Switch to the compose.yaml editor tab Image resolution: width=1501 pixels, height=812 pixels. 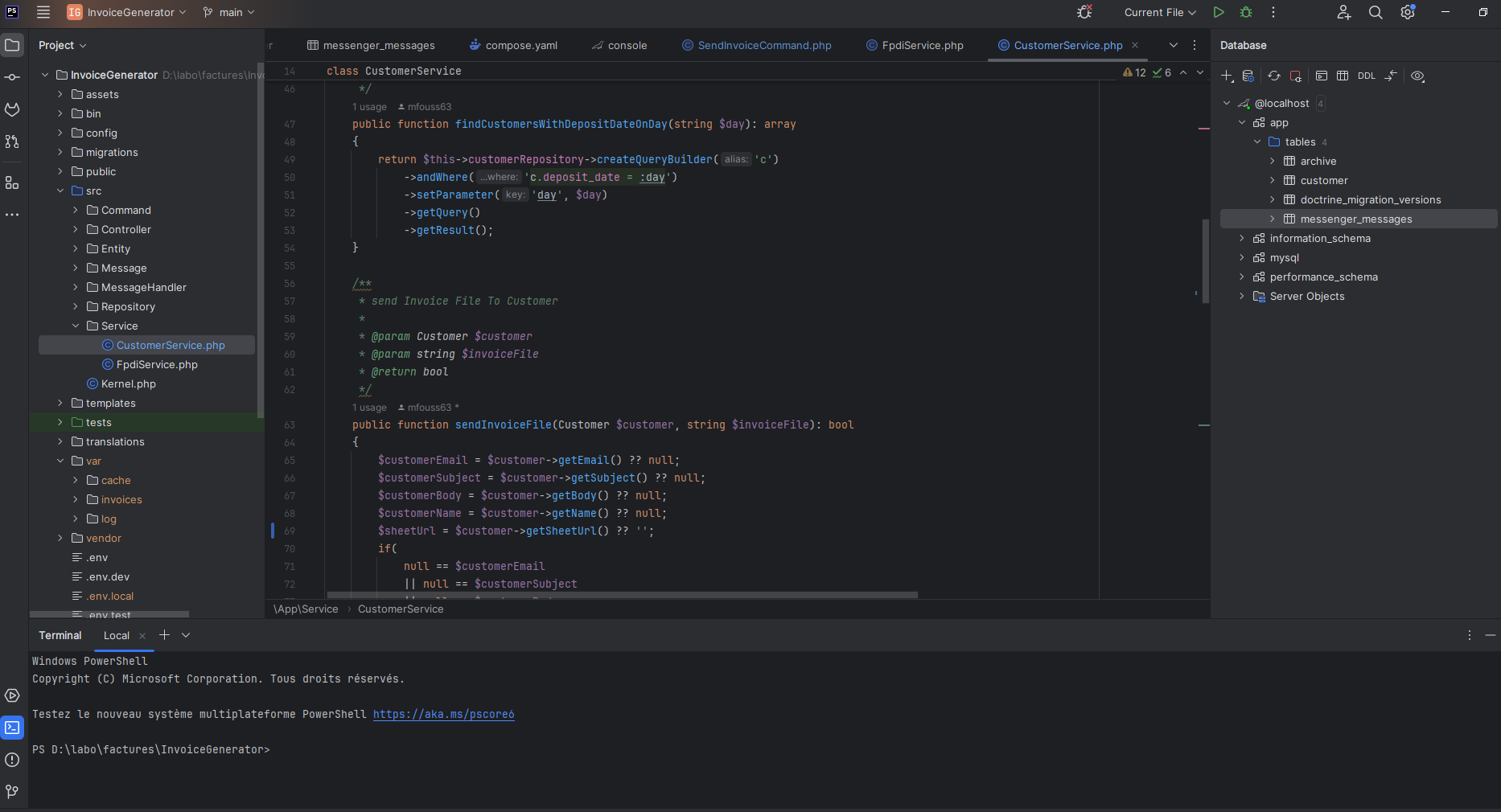pos(520,45)
